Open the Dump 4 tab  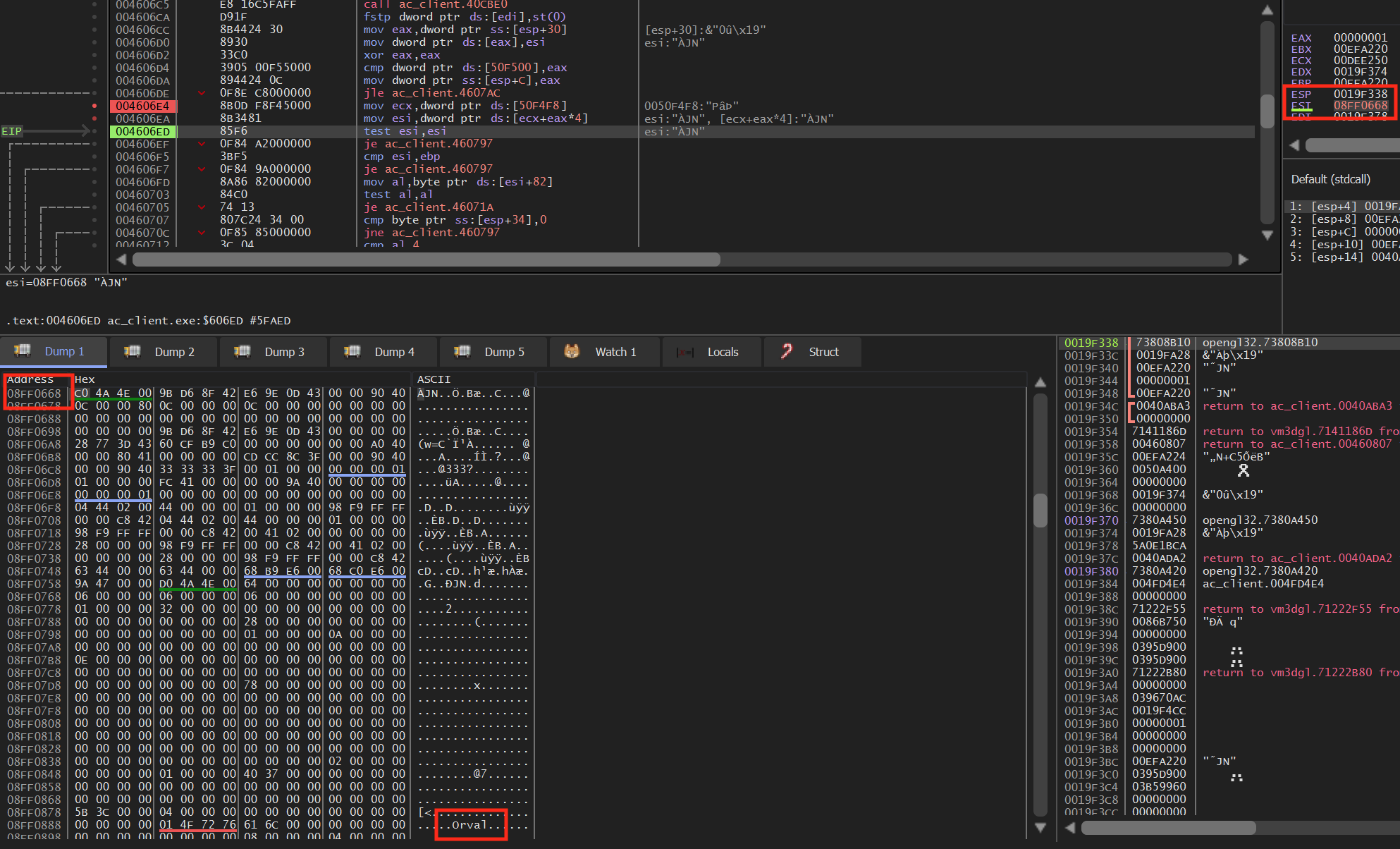point(383,351)
